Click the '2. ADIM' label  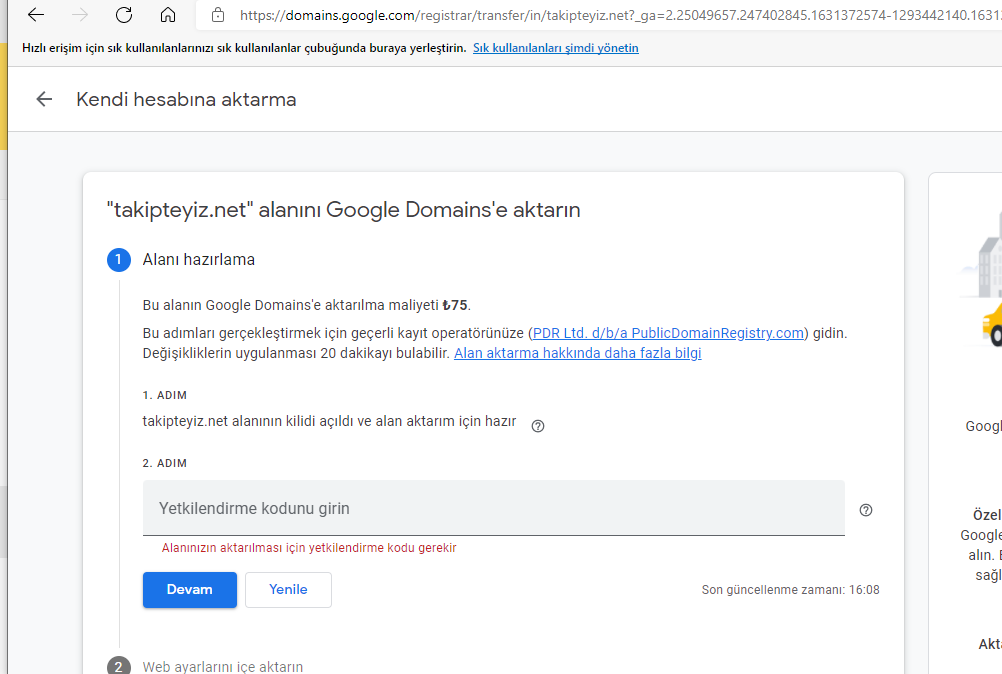pyautogui.click(x=165, y=463)
